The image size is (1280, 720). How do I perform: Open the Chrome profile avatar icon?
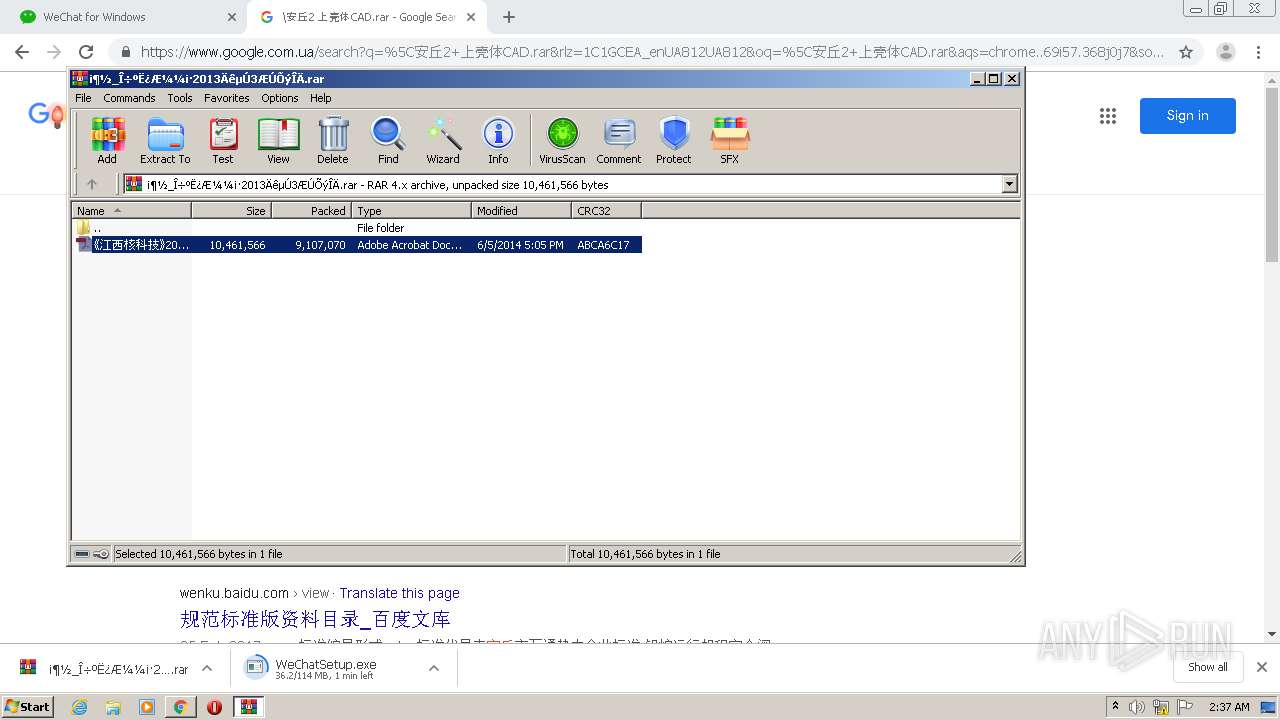[x=1226, y=52]
